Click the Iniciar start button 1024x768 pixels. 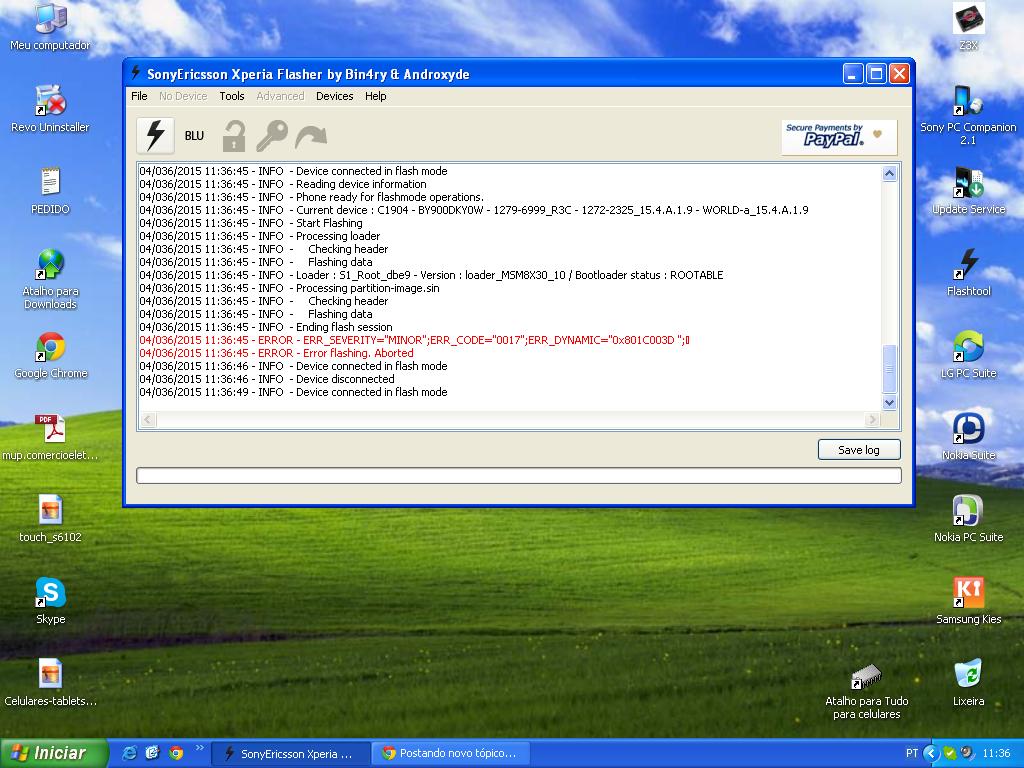[54, 753]
